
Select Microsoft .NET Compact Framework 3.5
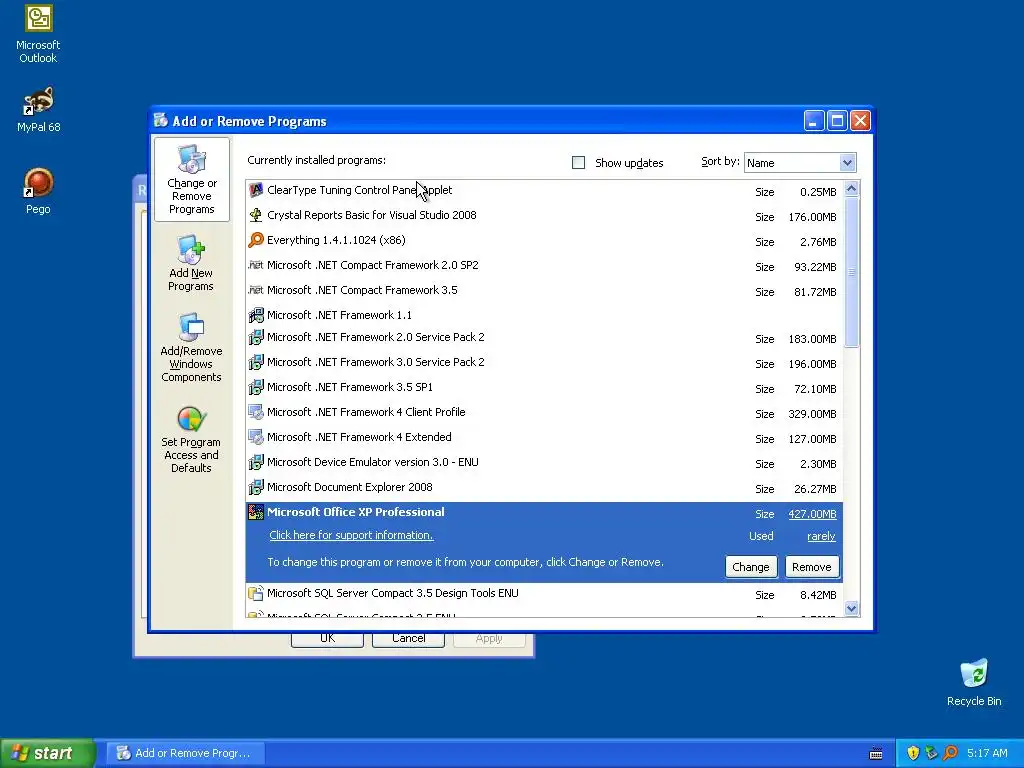(544, 290)
